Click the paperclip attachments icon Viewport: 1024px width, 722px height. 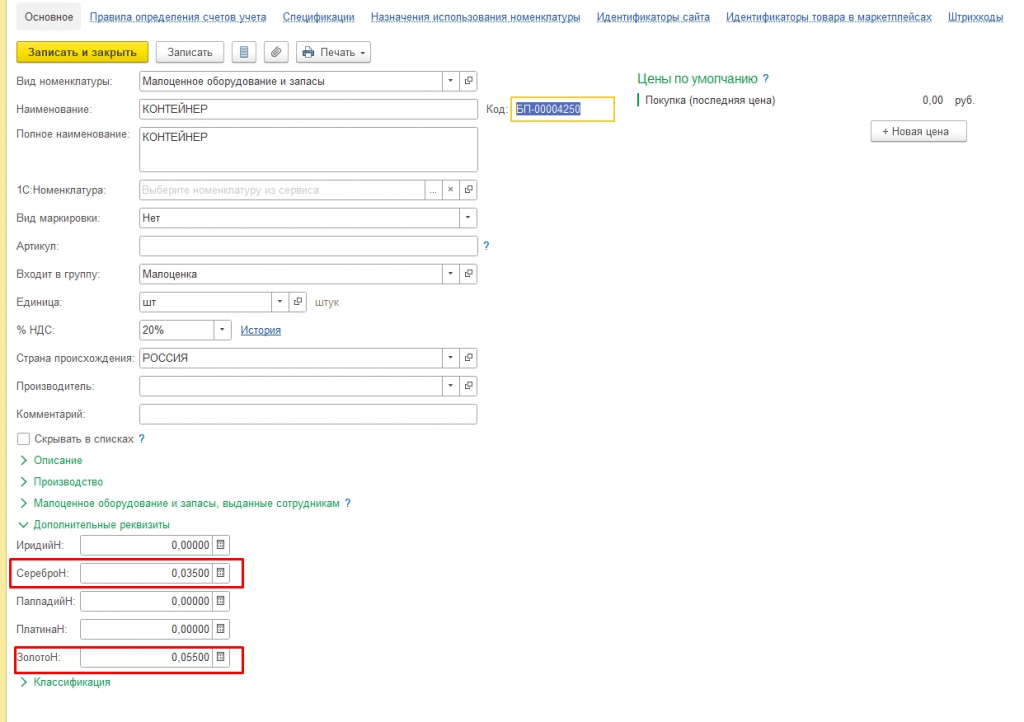[276, 52]
